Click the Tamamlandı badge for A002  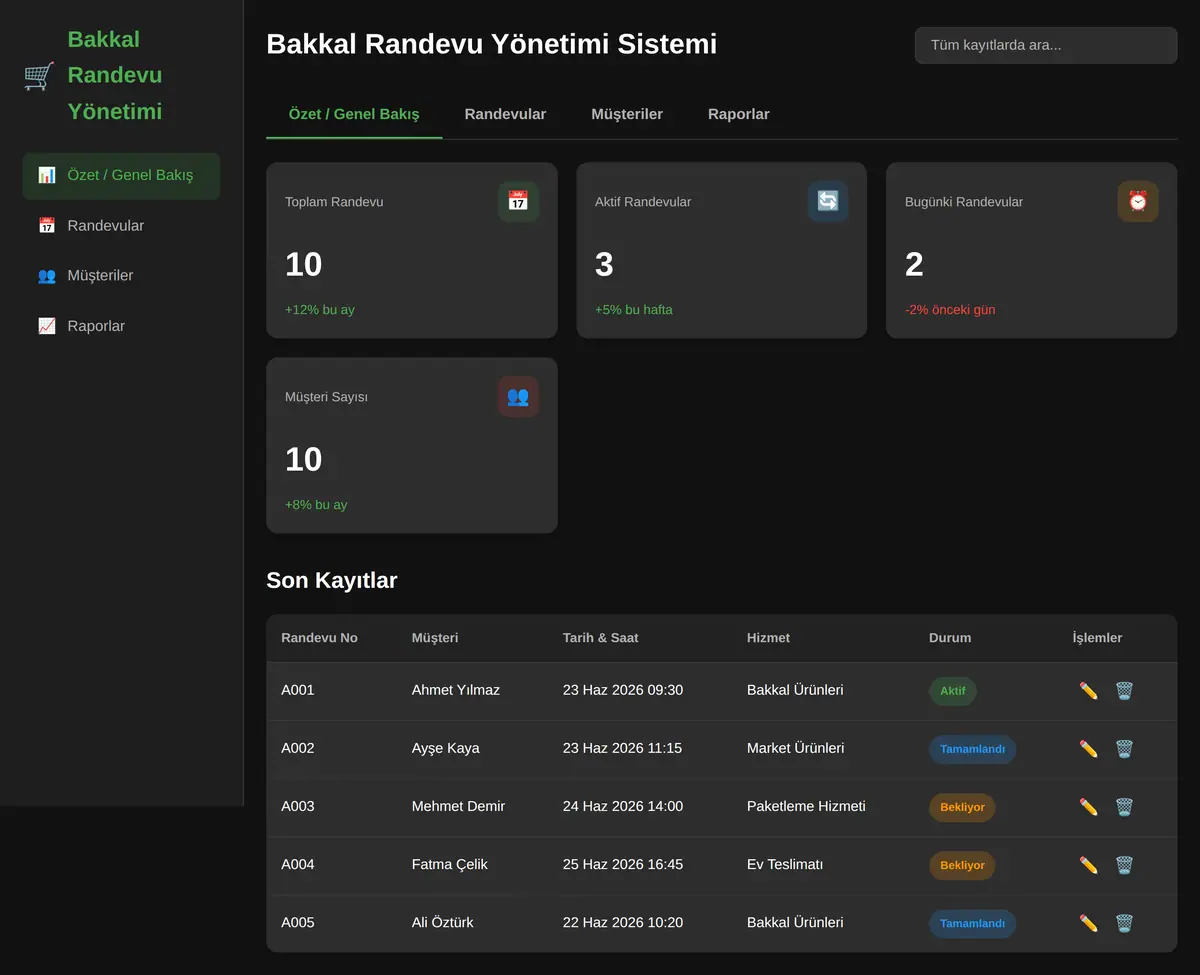pyautogui.click(x=972, y=749)
